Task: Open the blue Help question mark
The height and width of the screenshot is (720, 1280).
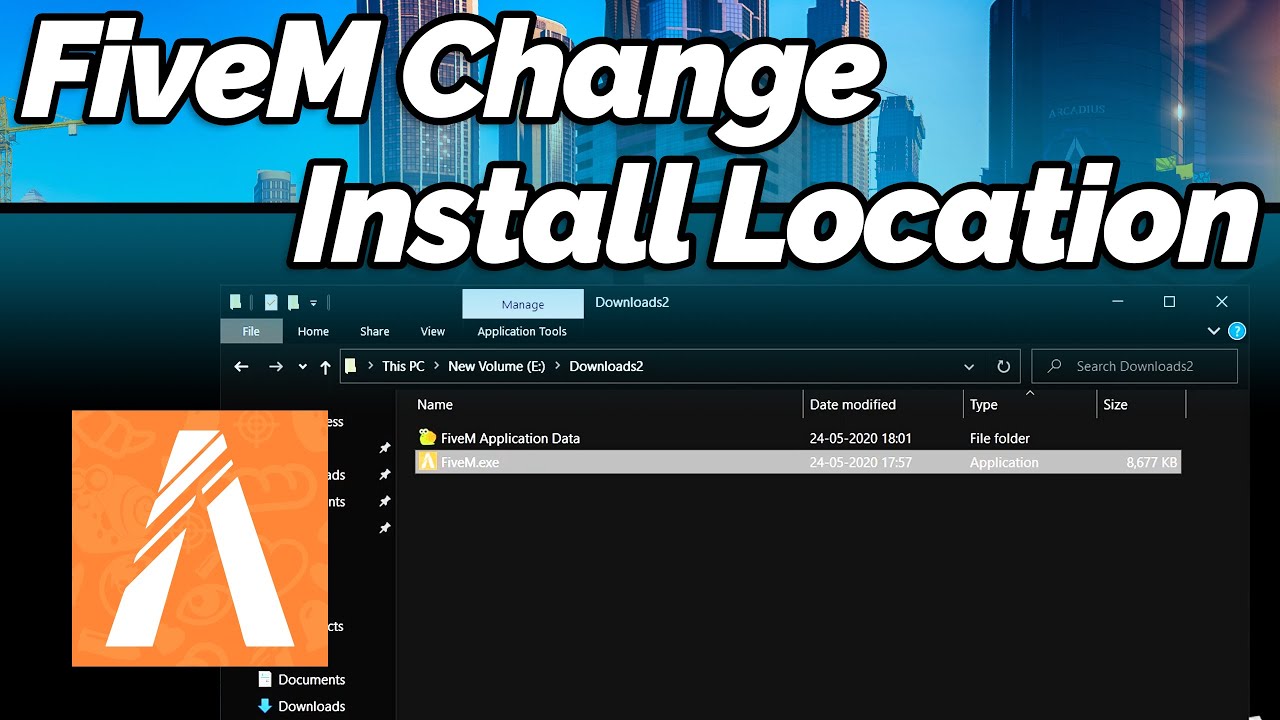Action: (1237, 331)
